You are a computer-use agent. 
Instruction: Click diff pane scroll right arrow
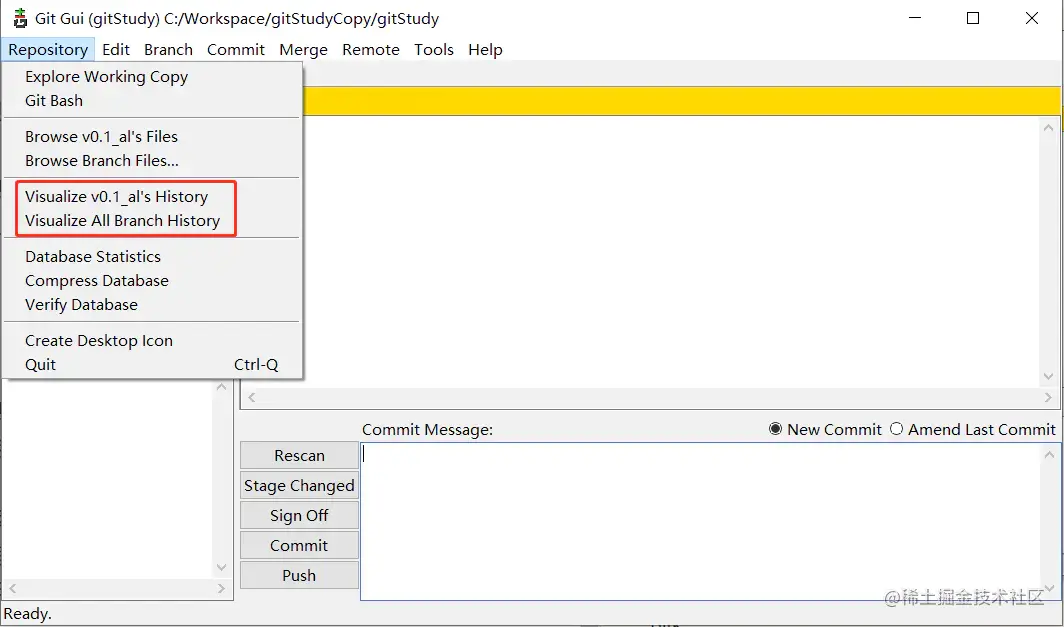click(x=1048, y=398)
